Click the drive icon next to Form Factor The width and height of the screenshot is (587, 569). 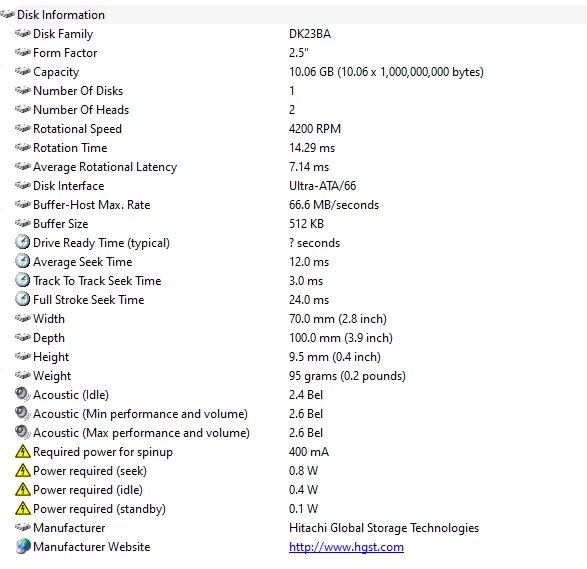pos(22,52)
